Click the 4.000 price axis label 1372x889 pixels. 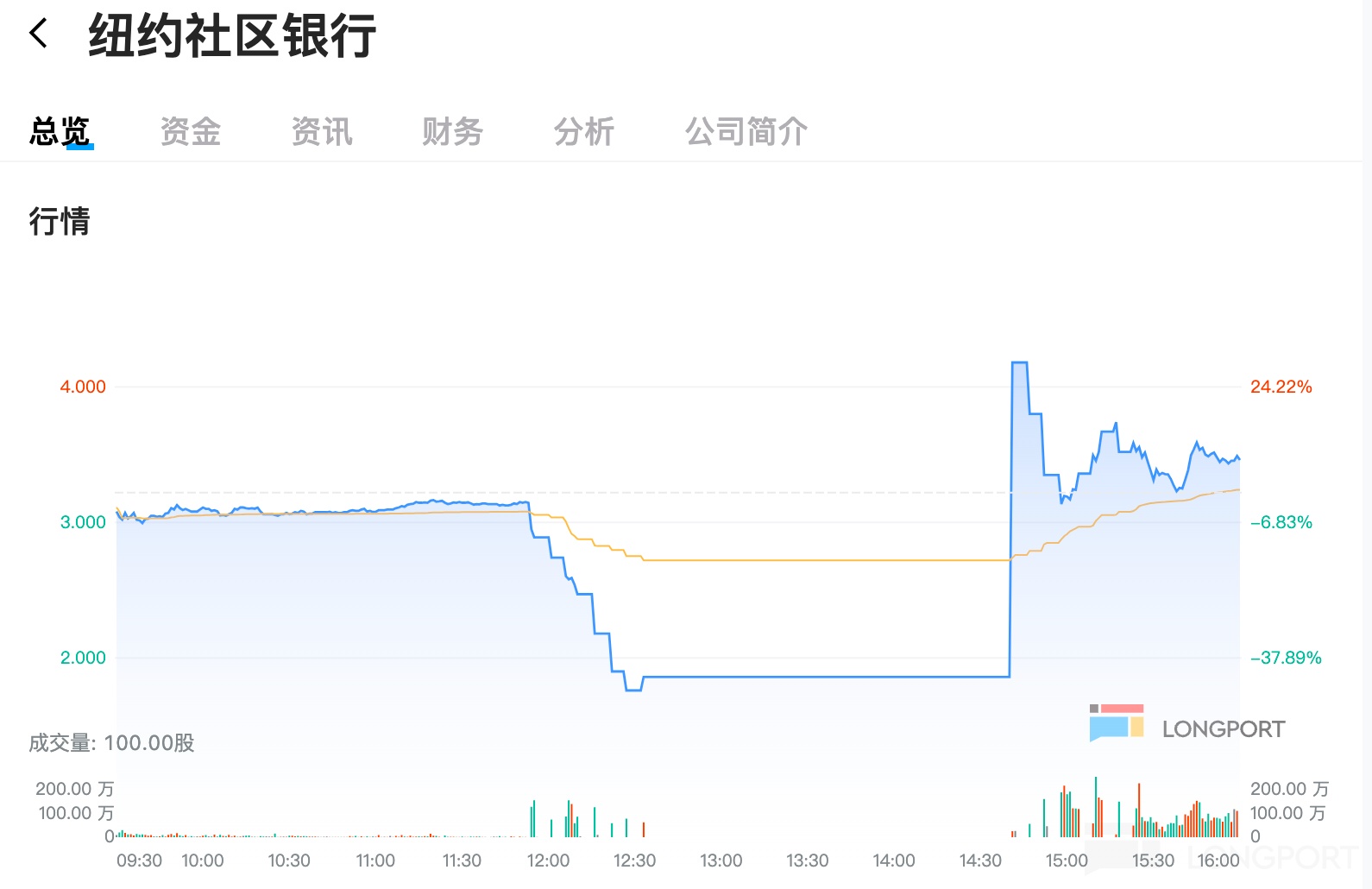click(83, 387)
